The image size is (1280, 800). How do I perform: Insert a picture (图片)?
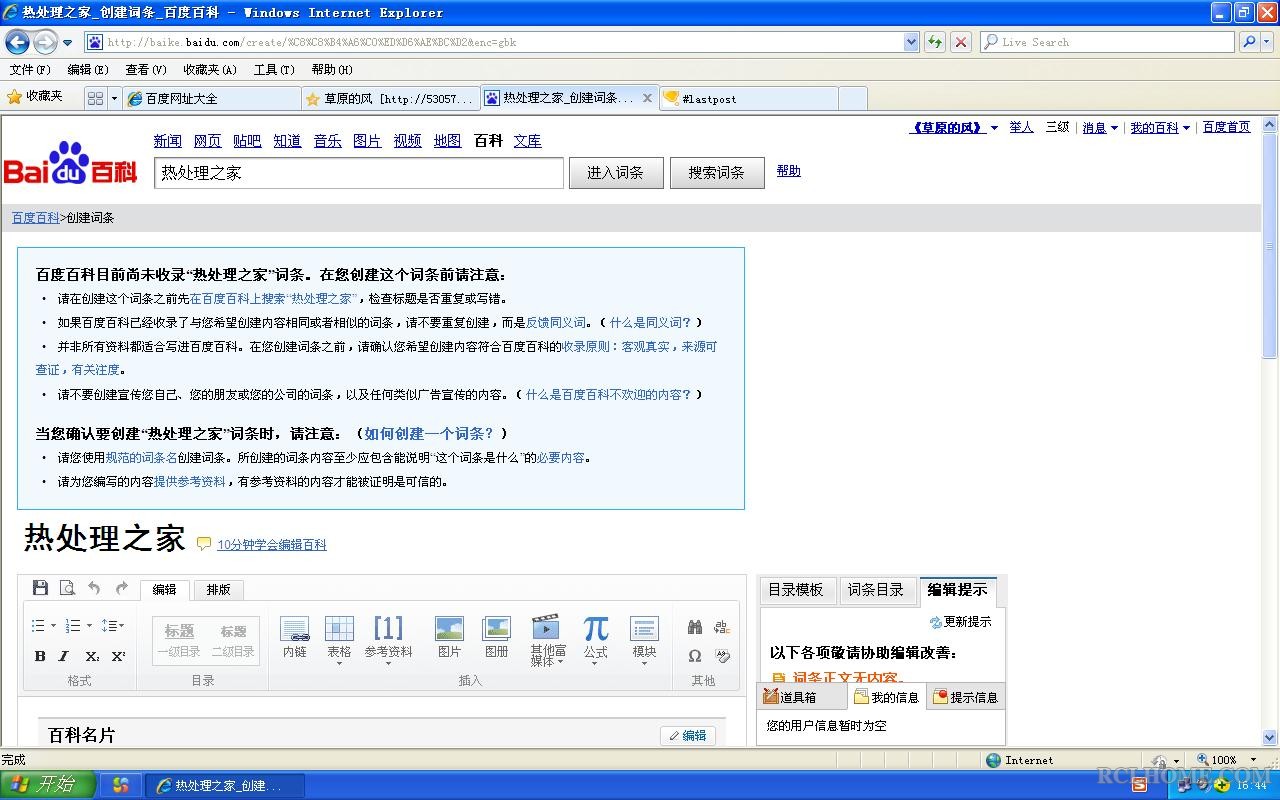449,637
